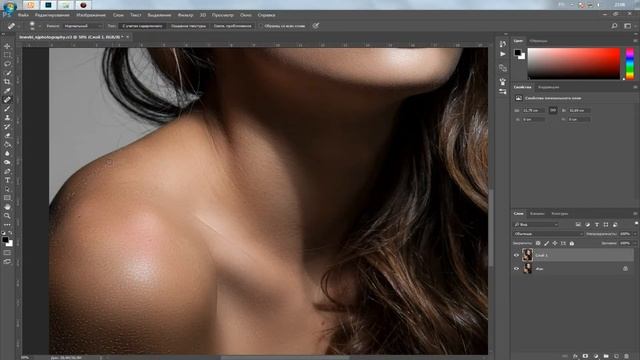Viewport: 640px width, 360px height.
Task: Open the Изображение menu
Action: point(91,15)
